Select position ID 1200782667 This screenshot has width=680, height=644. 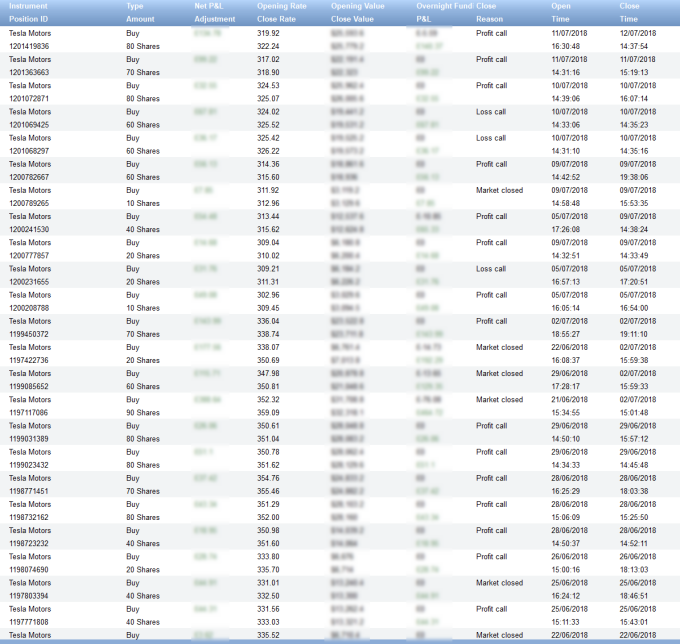[29, 177]
